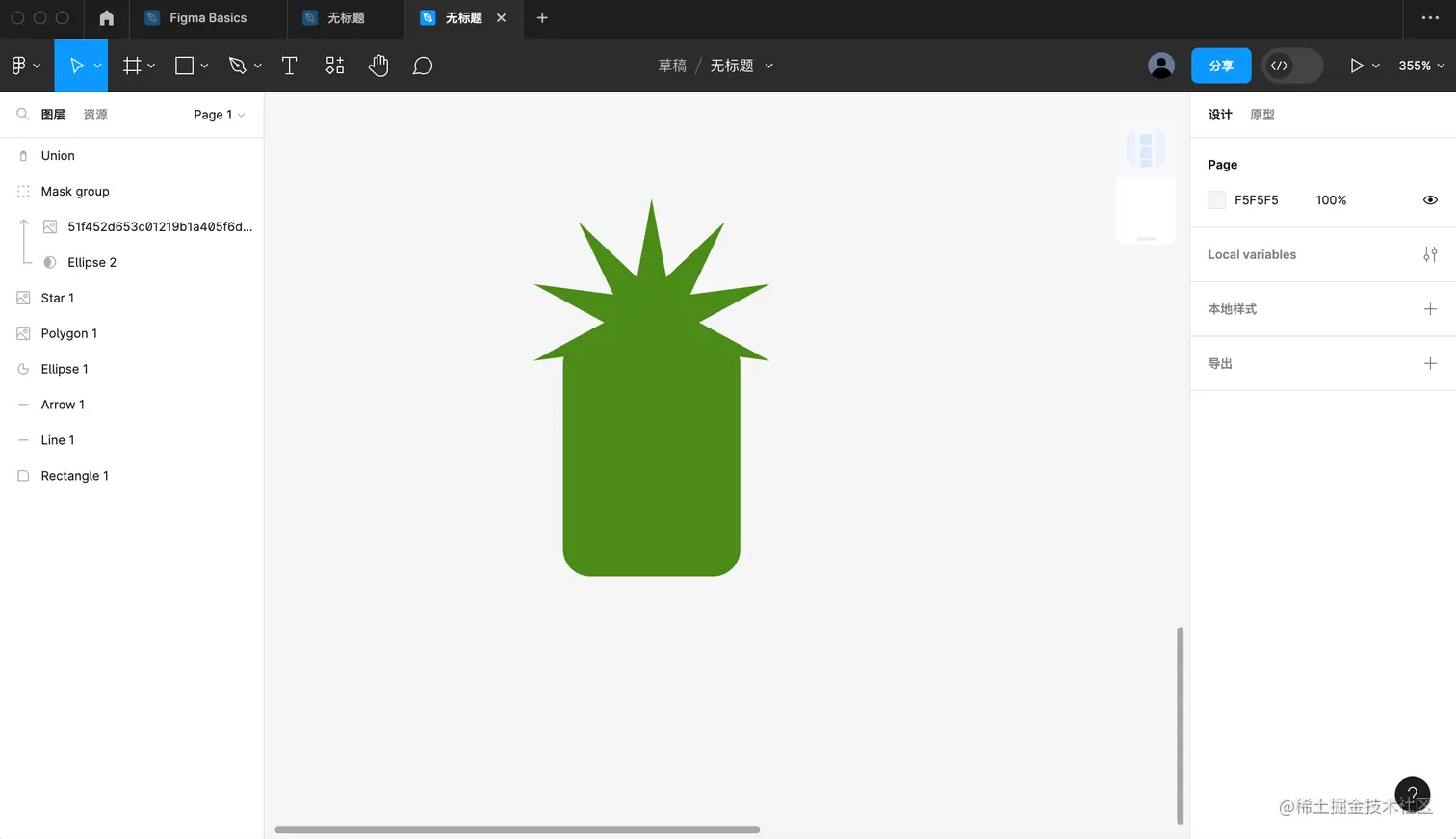Edit the F5F5F5 hex color field
The image size is (1456, 839).
[x=1257, y=200]
